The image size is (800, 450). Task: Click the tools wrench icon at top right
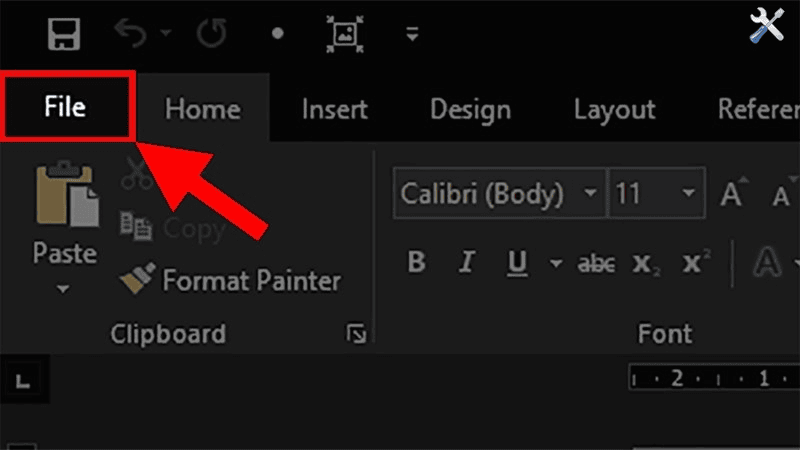[768, 27]
